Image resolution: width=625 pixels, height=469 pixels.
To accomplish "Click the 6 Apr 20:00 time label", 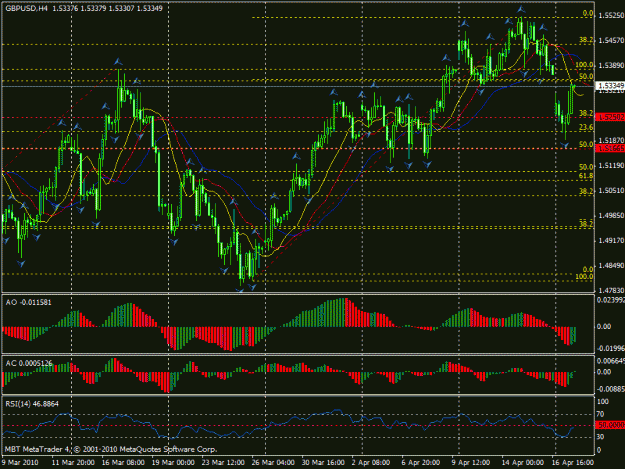I will click(x=421, y=462).
